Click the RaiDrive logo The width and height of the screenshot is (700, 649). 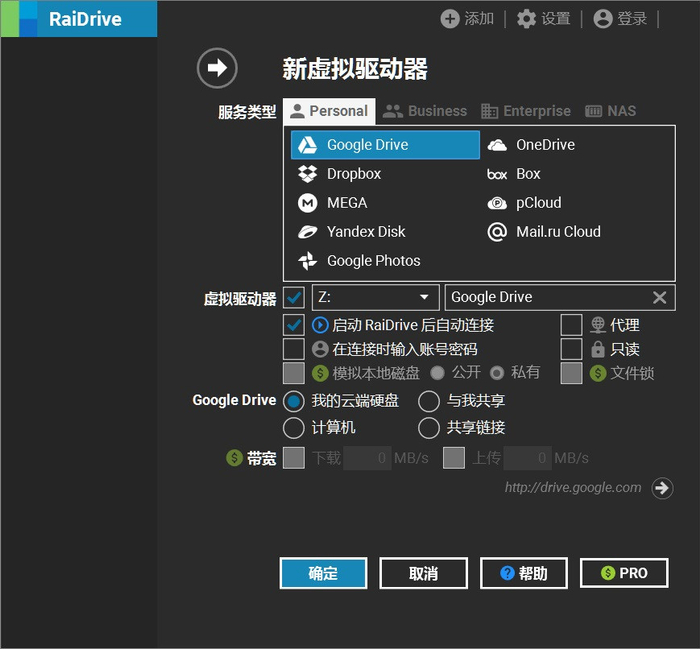[79, 19]
